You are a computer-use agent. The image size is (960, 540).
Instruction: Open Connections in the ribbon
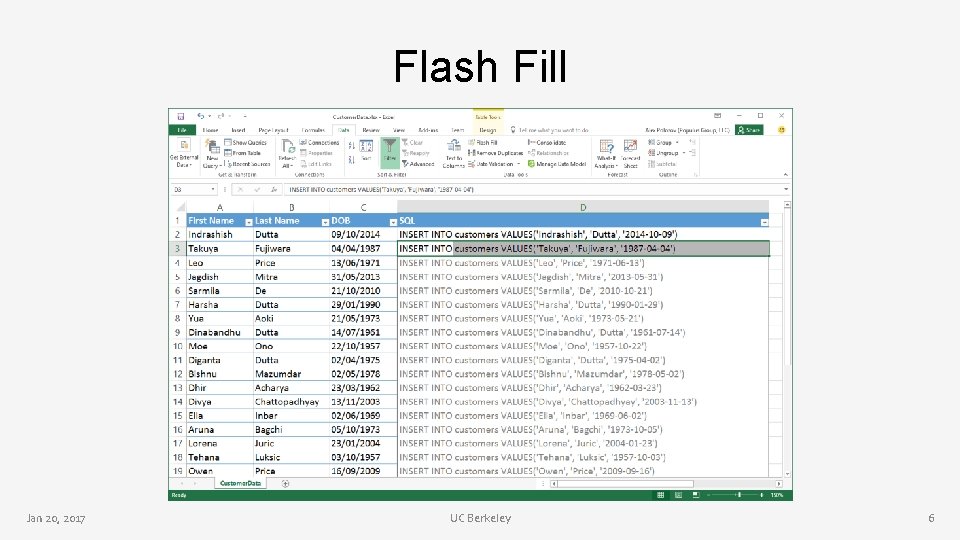(320, 143)
